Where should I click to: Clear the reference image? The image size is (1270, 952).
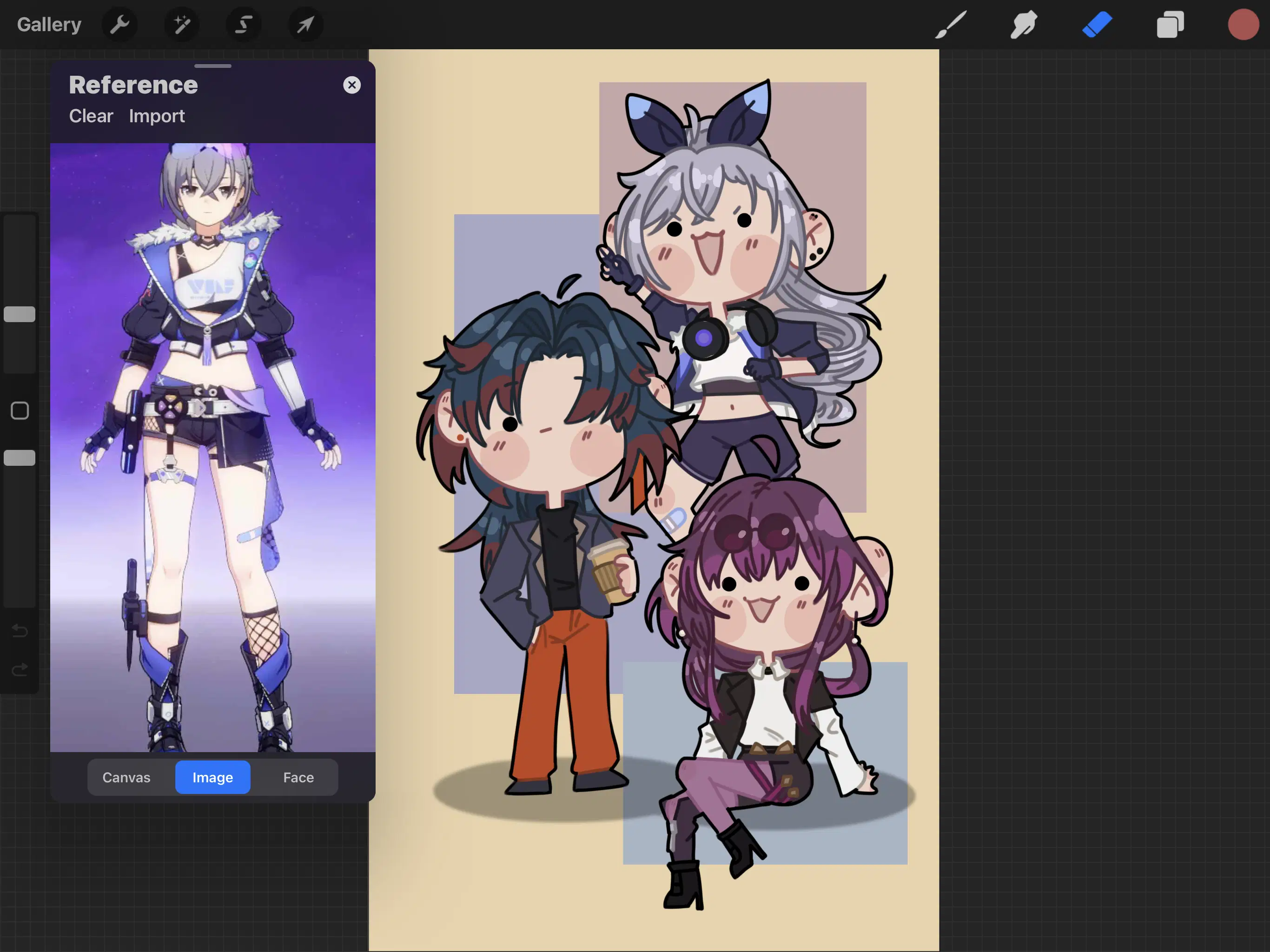tap(91, 116)
